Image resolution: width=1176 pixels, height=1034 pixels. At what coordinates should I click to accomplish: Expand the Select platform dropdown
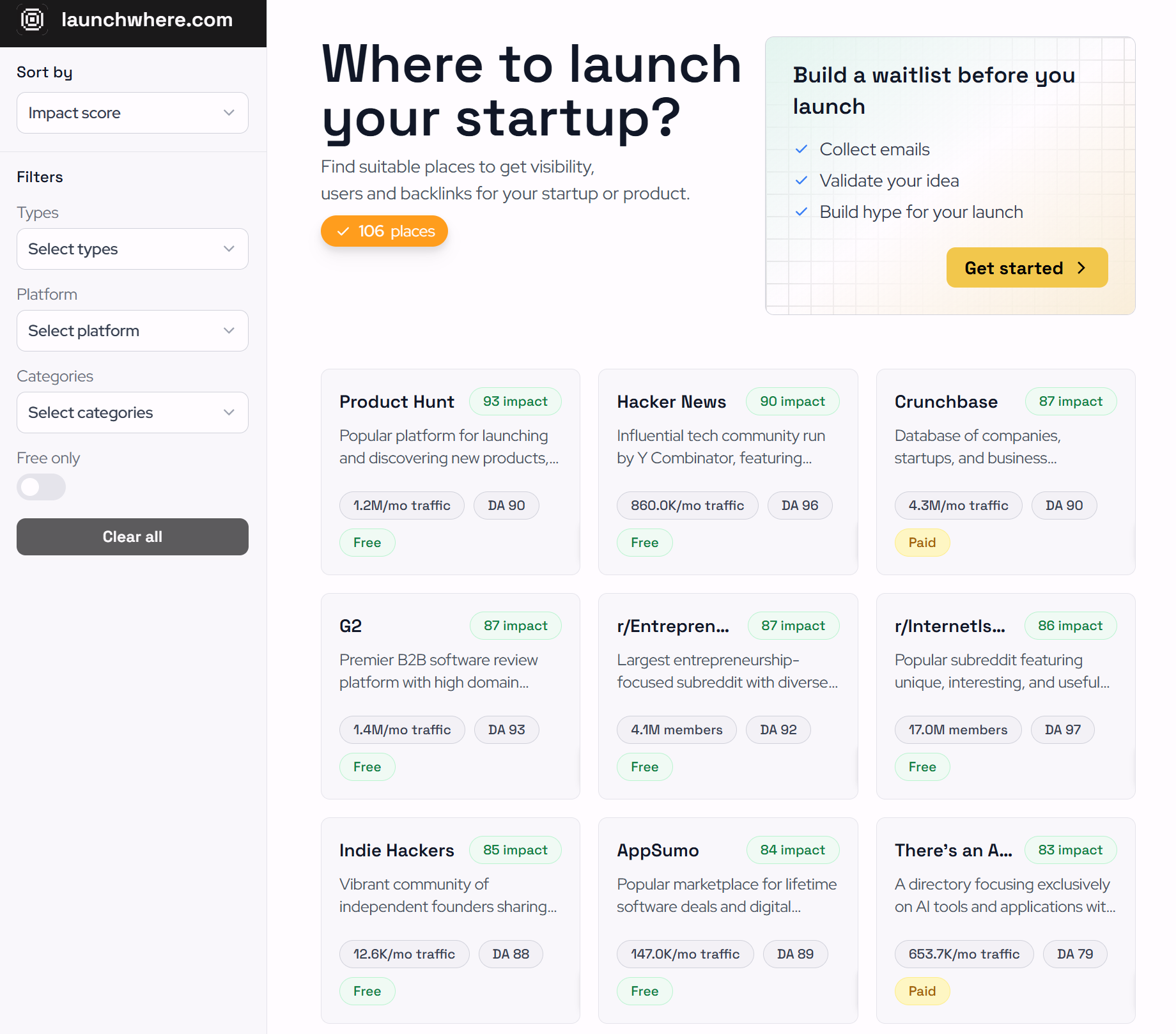tap(132, 331)
